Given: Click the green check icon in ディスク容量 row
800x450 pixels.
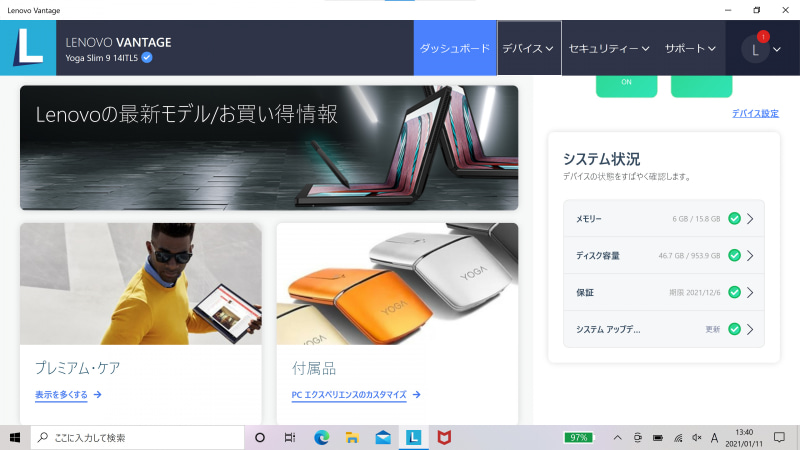Looking at the screenshot, I should pos(734,256).
